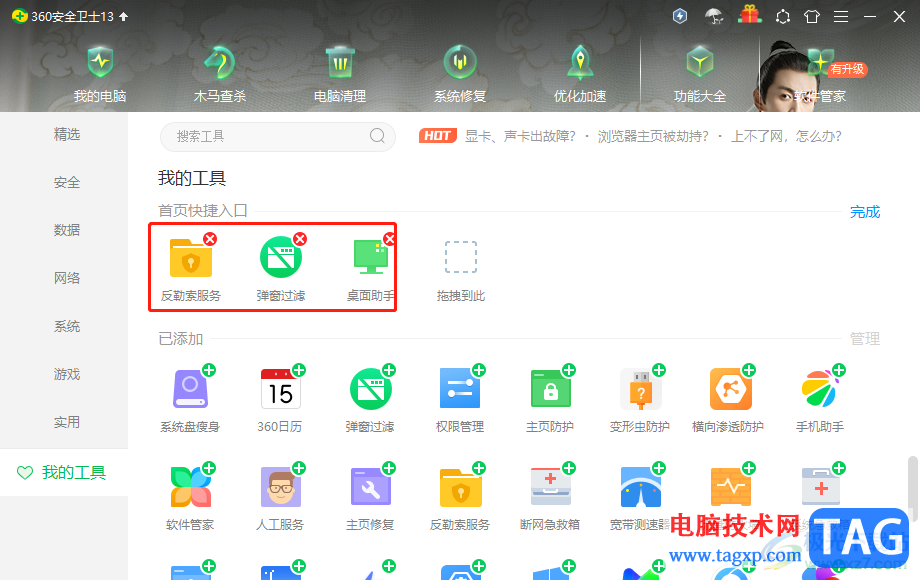Click the umbrella icon in title bar
This screenshot has width=920, height=580.
(x=713, y=16)
